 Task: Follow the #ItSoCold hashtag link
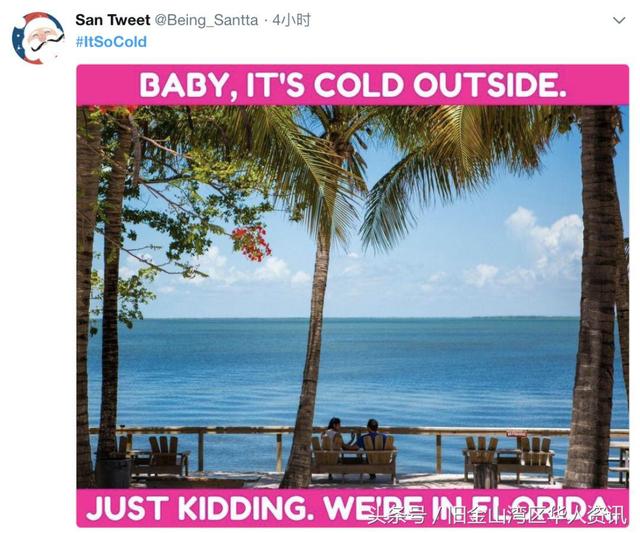pyautogui.click(x=111, y=42)
